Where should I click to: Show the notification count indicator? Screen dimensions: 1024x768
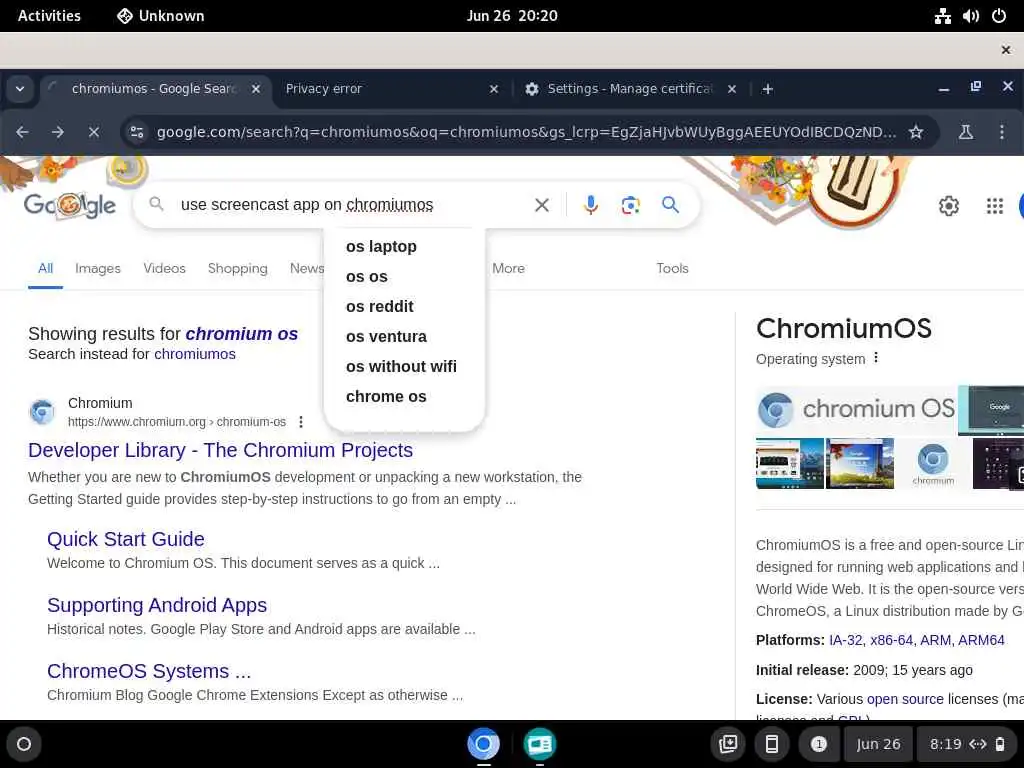(818, 744)
